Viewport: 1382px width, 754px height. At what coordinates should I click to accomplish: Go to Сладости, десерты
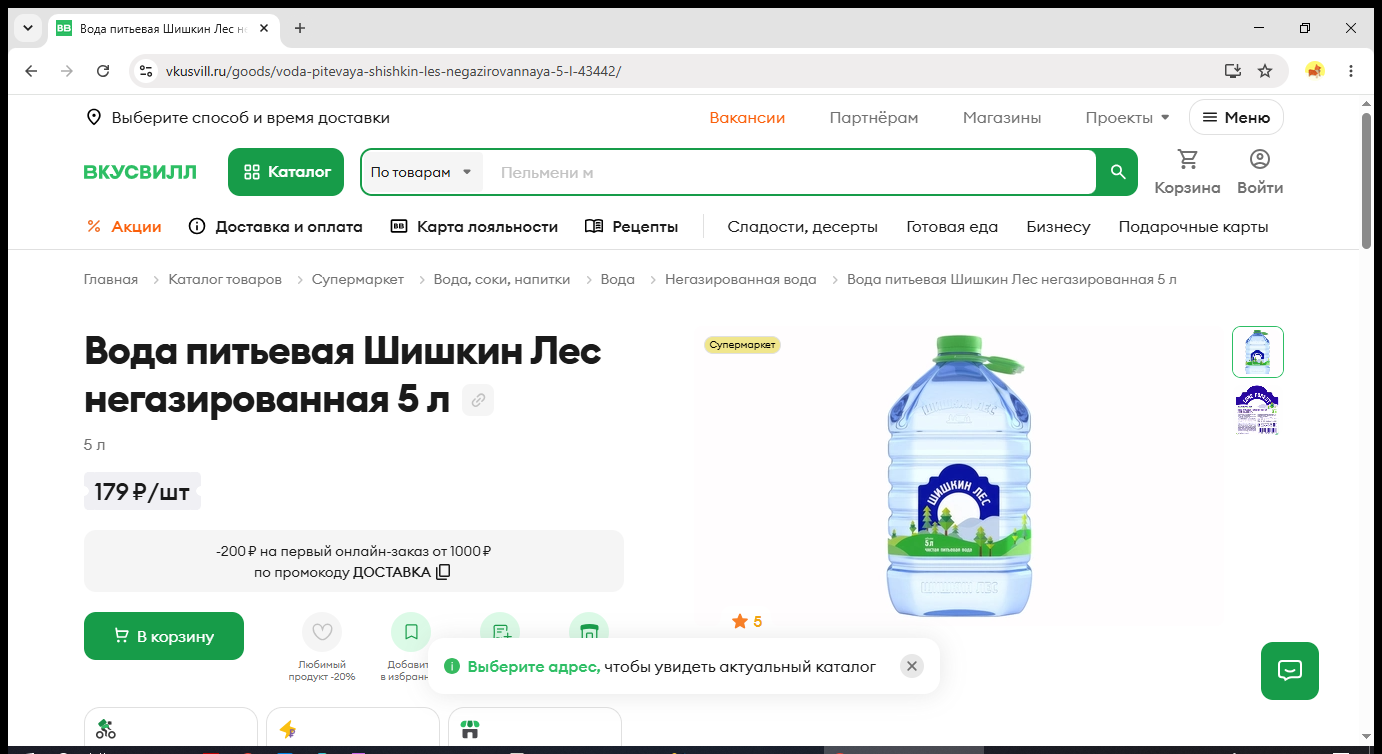(803, 227)
